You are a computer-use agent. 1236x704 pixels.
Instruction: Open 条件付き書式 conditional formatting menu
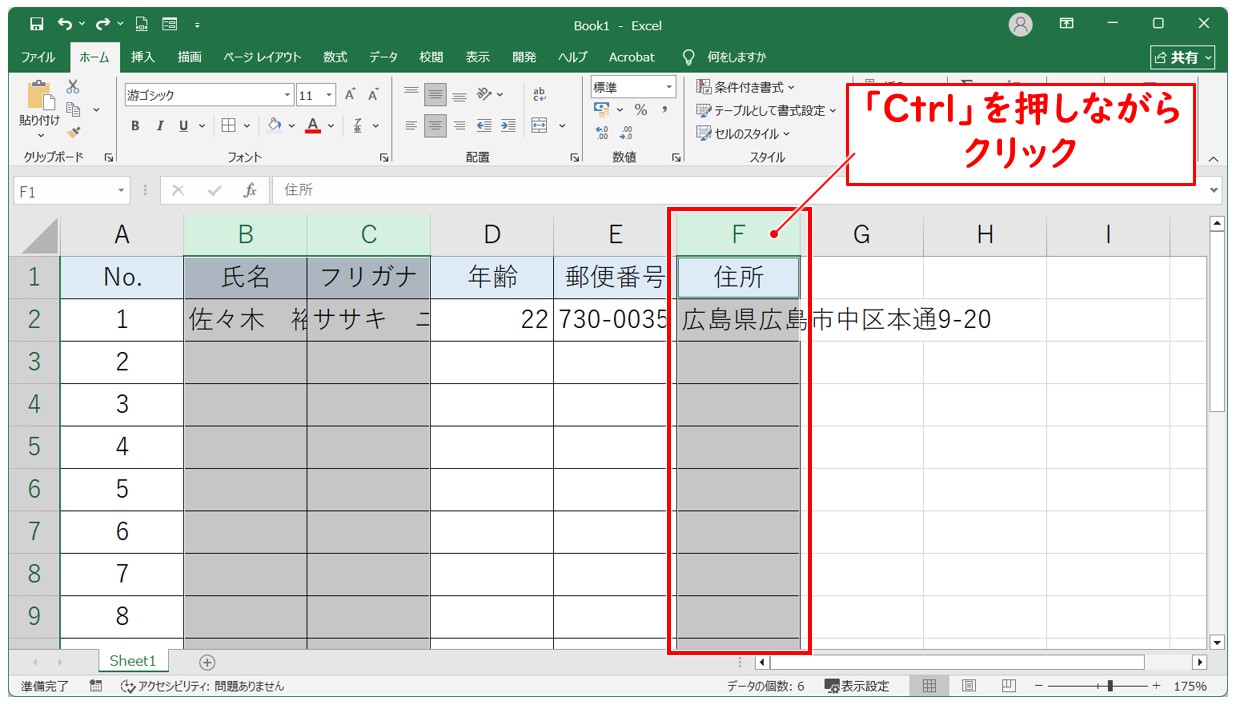(x=746, y=87)
